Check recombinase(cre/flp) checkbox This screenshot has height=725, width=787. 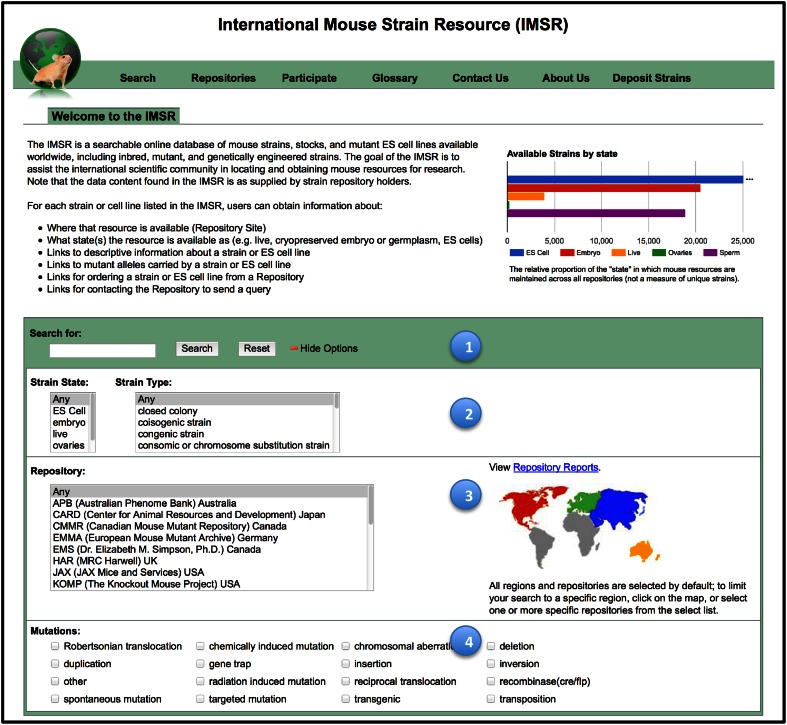pyautogui.click(x=491, y=681)
